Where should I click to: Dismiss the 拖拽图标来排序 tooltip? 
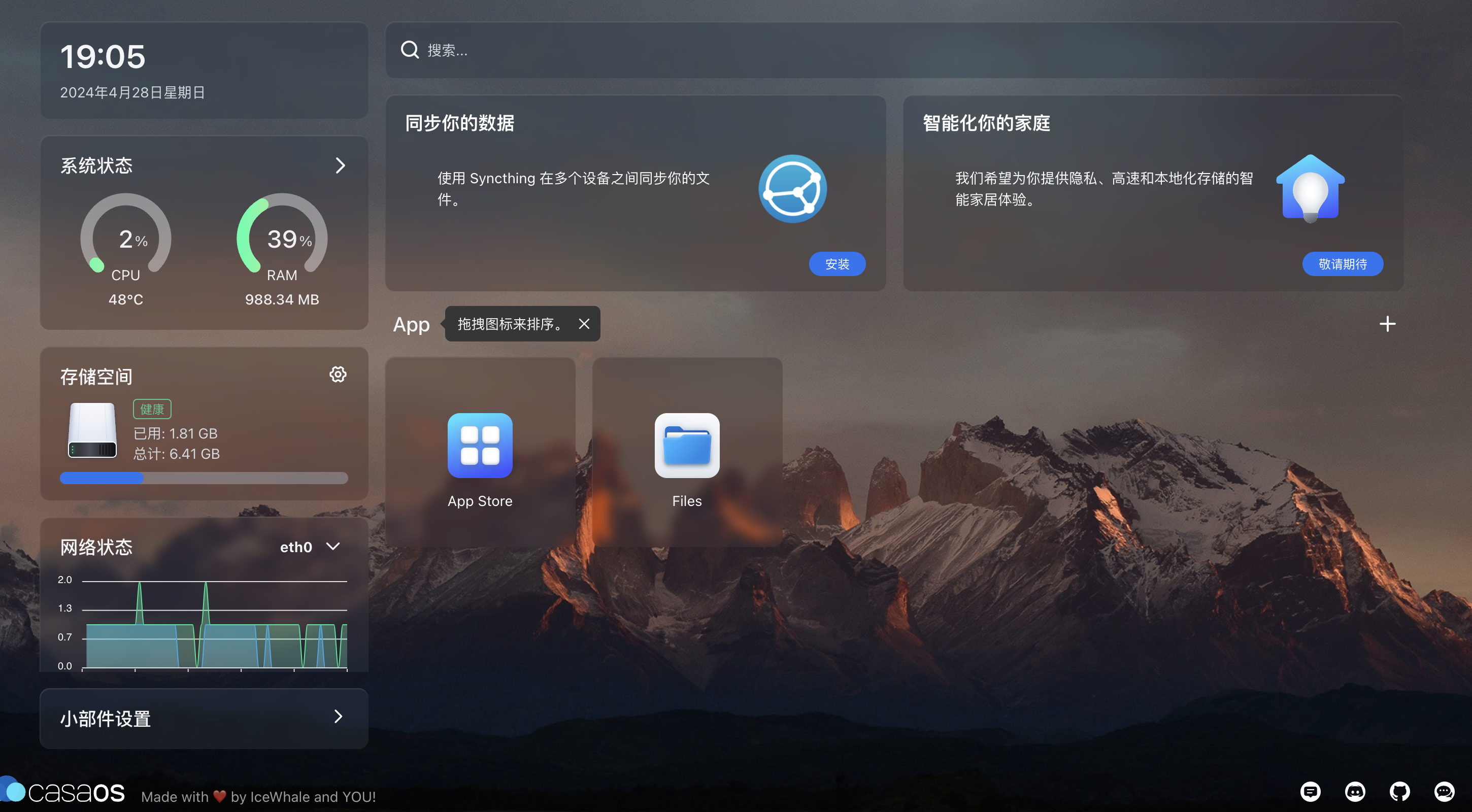tap(584, 324)
